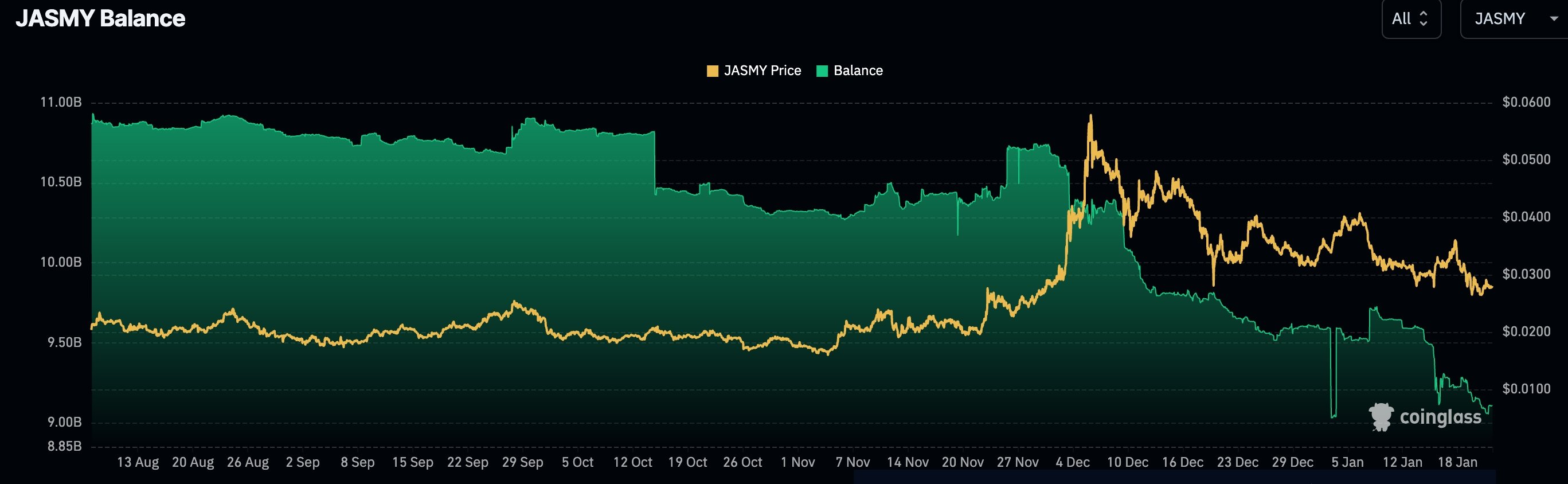Screen dimensions: 1568x484
Task: Click the 15 Sep date label
Action: coord(413,462)
